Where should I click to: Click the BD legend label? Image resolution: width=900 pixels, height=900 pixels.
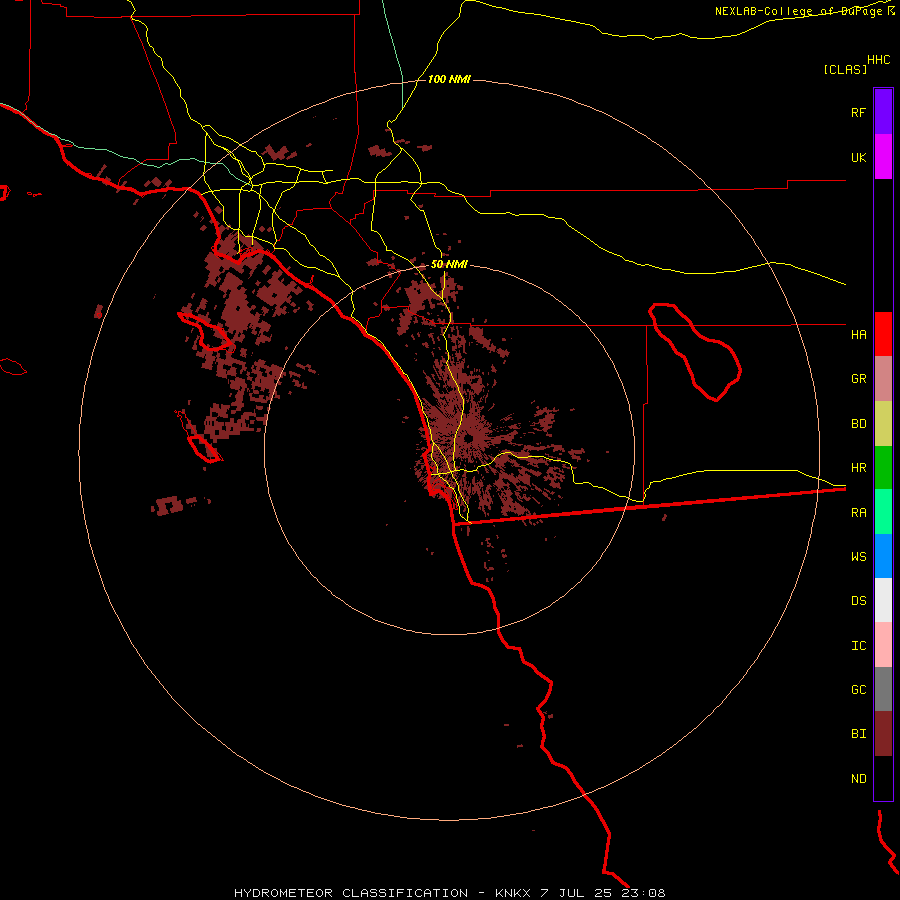point(858,424)
